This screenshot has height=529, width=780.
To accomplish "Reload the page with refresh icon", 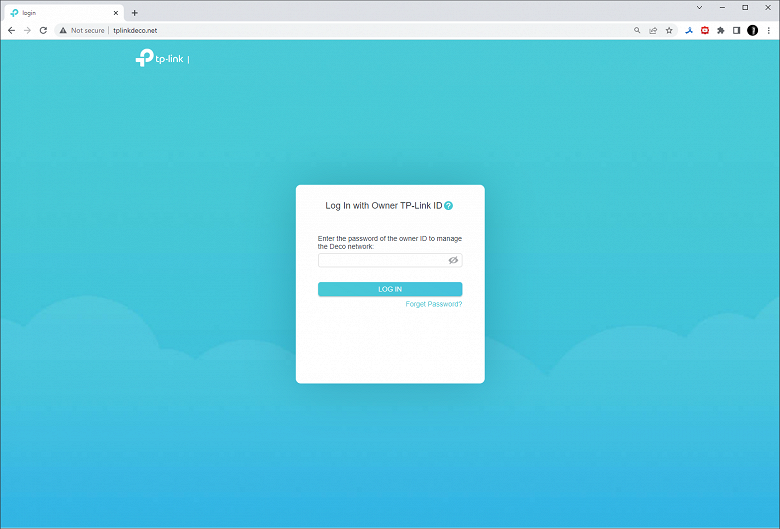I will coord(43,30).
